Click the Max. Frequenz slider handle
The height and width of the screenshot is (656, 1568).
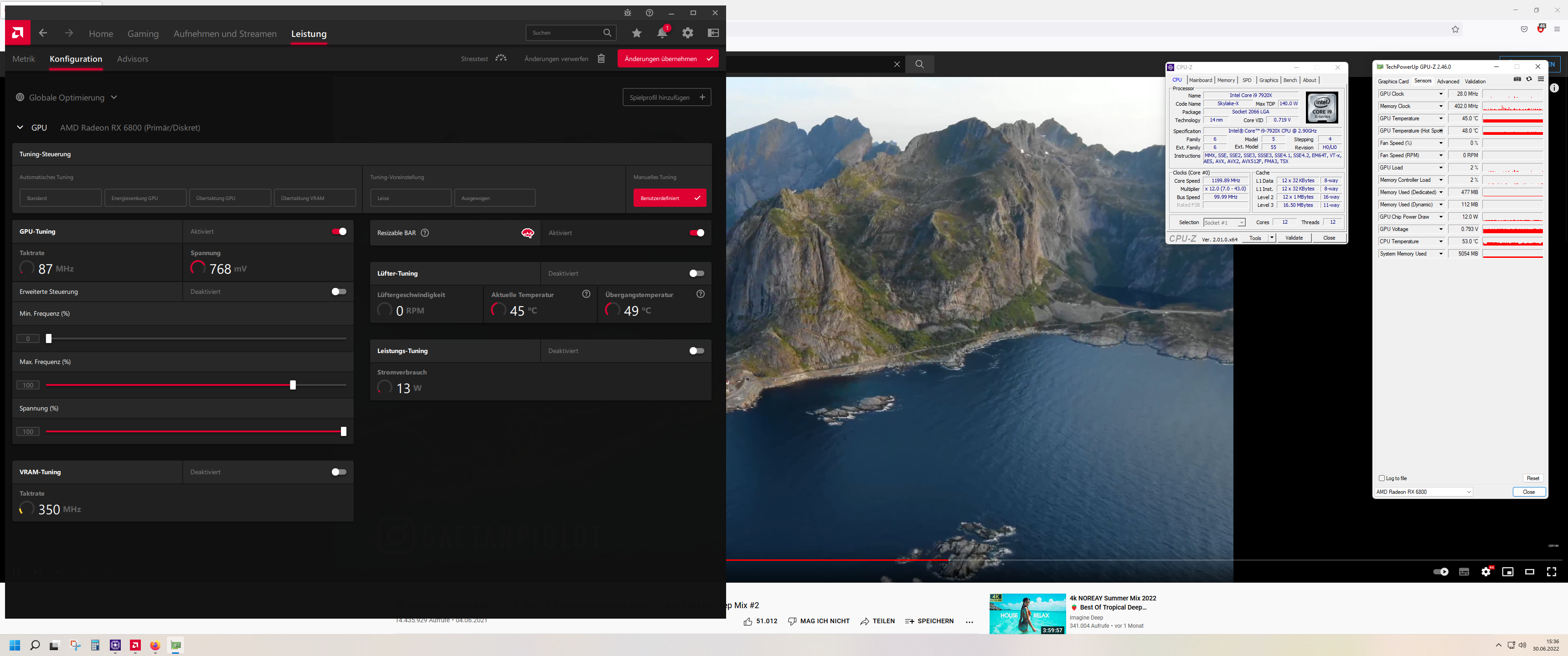(x=293, y=385)
